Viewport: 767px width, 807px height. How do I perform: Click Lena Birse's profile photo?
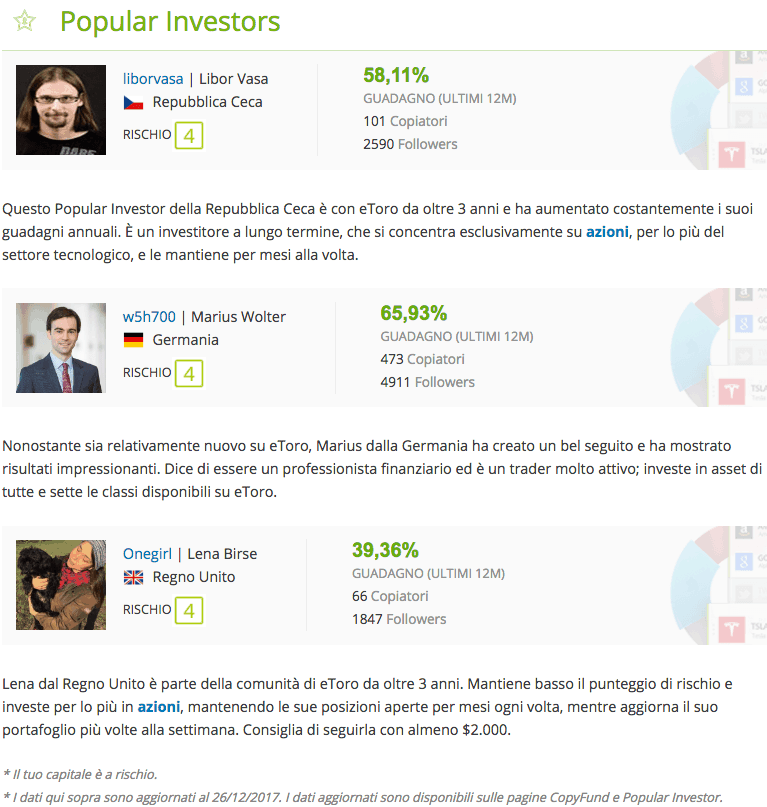61,585
